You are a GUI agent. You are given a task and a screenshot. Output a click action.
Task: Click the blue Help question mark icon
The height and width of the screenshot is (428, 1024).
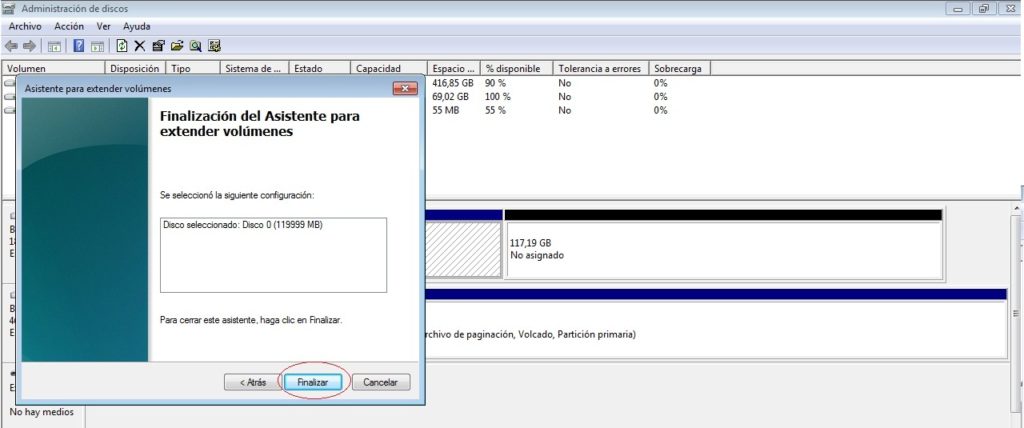(x=78, y=46)
